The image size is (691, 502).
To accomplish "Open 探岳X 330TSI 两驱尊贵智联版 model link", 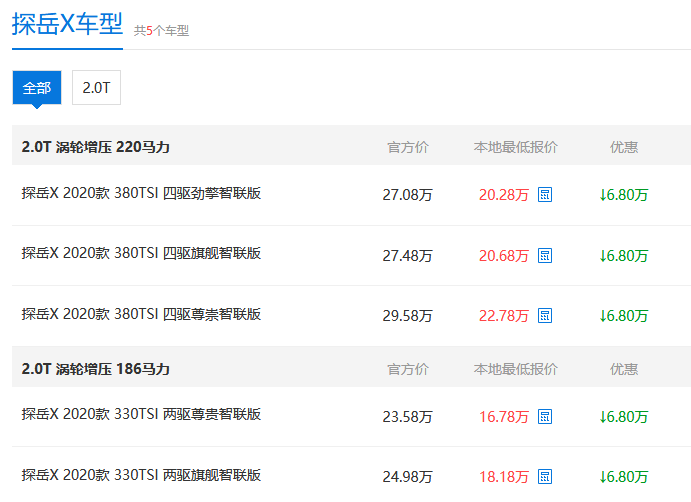I will (x=141, y=414).
